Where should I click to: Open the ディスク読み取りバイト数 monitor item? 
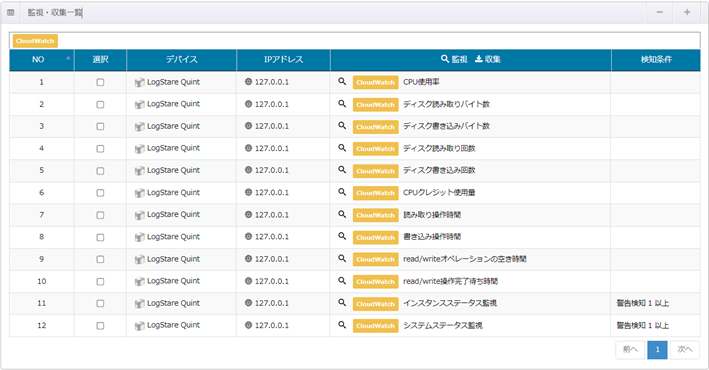[446, 104]
